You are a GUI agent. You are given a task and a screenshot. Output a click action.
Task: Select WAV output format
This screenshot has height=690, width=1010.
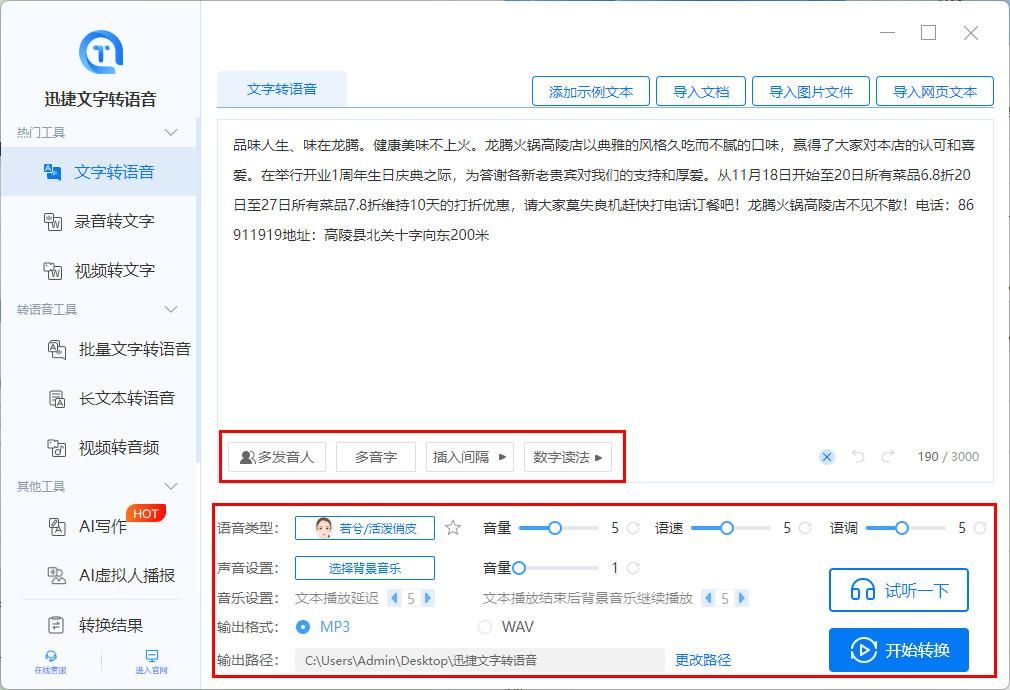506,627
